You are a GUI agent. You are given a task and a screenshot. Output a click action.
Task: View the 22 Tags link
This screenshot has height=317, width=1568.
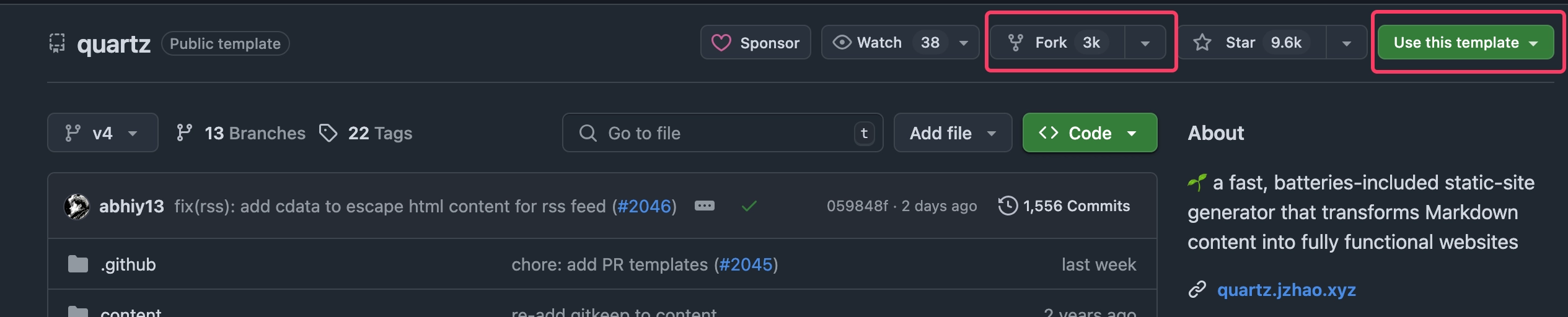[365, 132]
